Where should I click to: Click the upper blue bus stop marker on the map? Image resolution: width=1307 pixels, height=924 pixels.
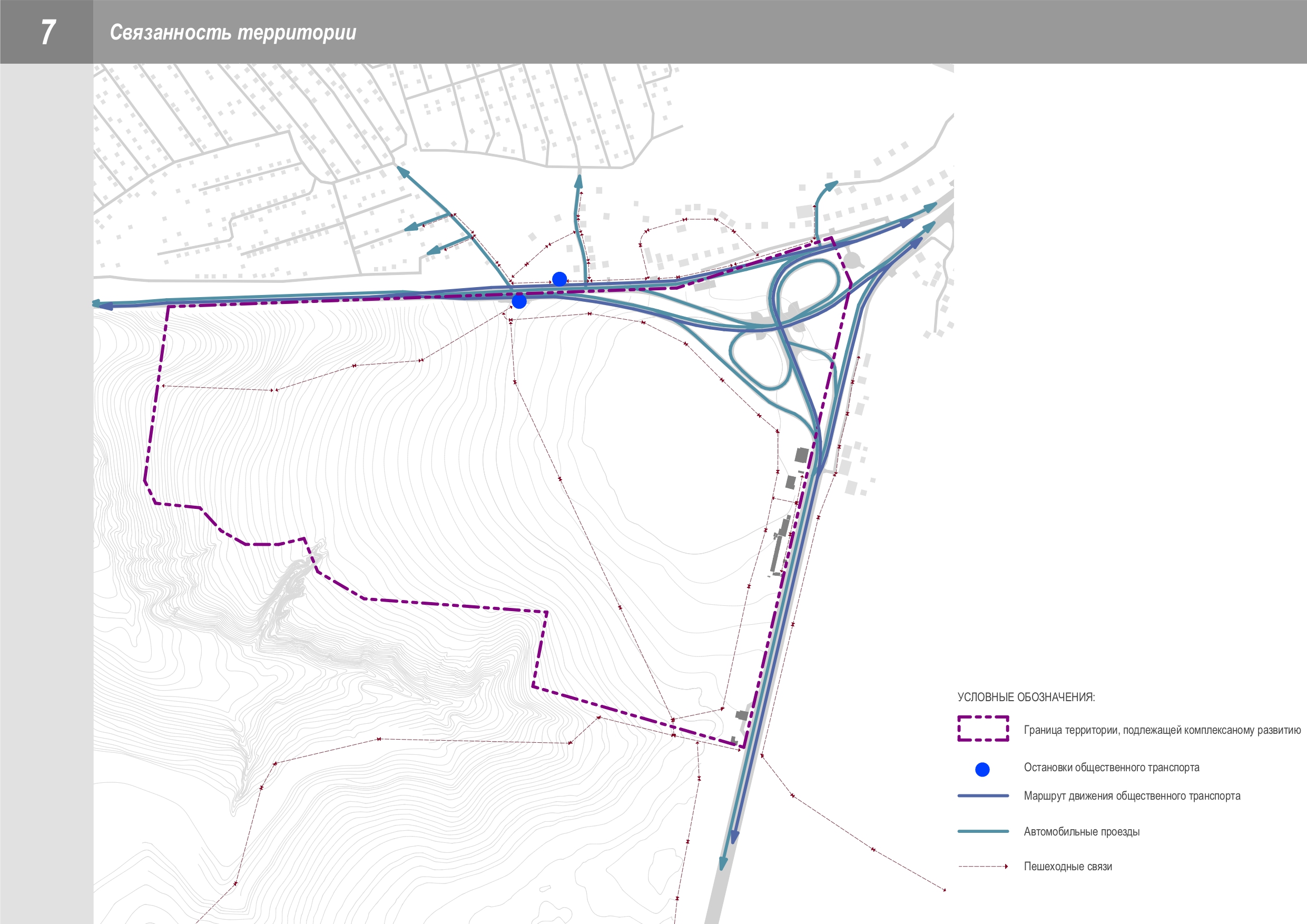click(x=559, y=279)
